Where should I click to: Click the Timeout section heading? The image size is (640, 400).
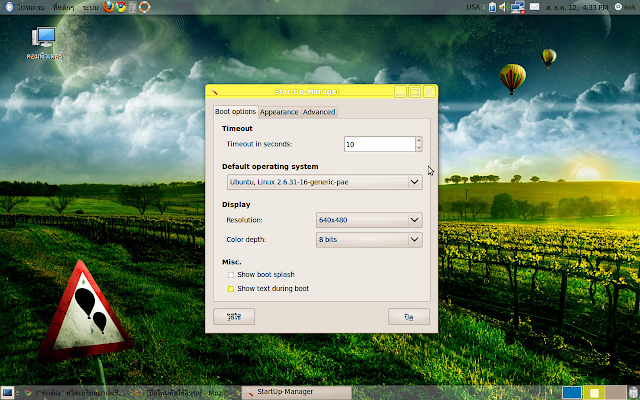click(237, 129)
